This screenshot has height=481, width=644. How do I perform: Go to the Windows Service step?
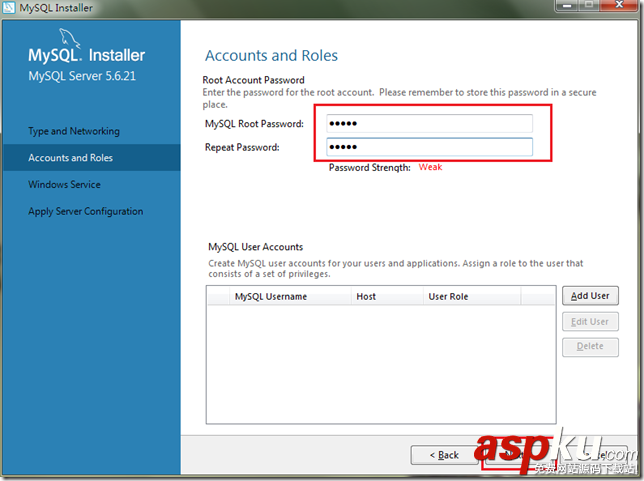click(64, 184)
